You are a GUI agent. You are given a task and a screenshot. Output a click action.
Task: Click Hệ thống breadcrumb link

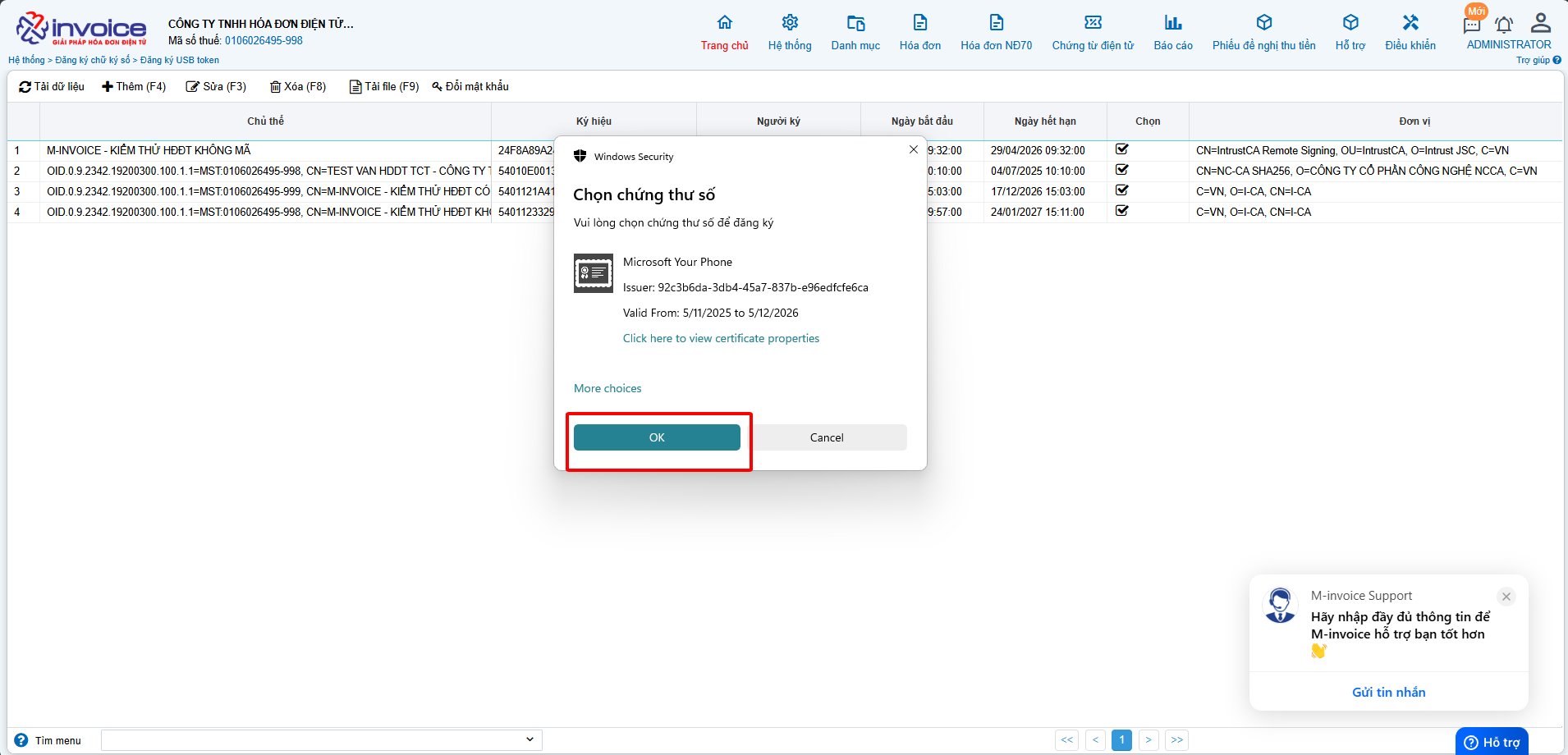26,60
